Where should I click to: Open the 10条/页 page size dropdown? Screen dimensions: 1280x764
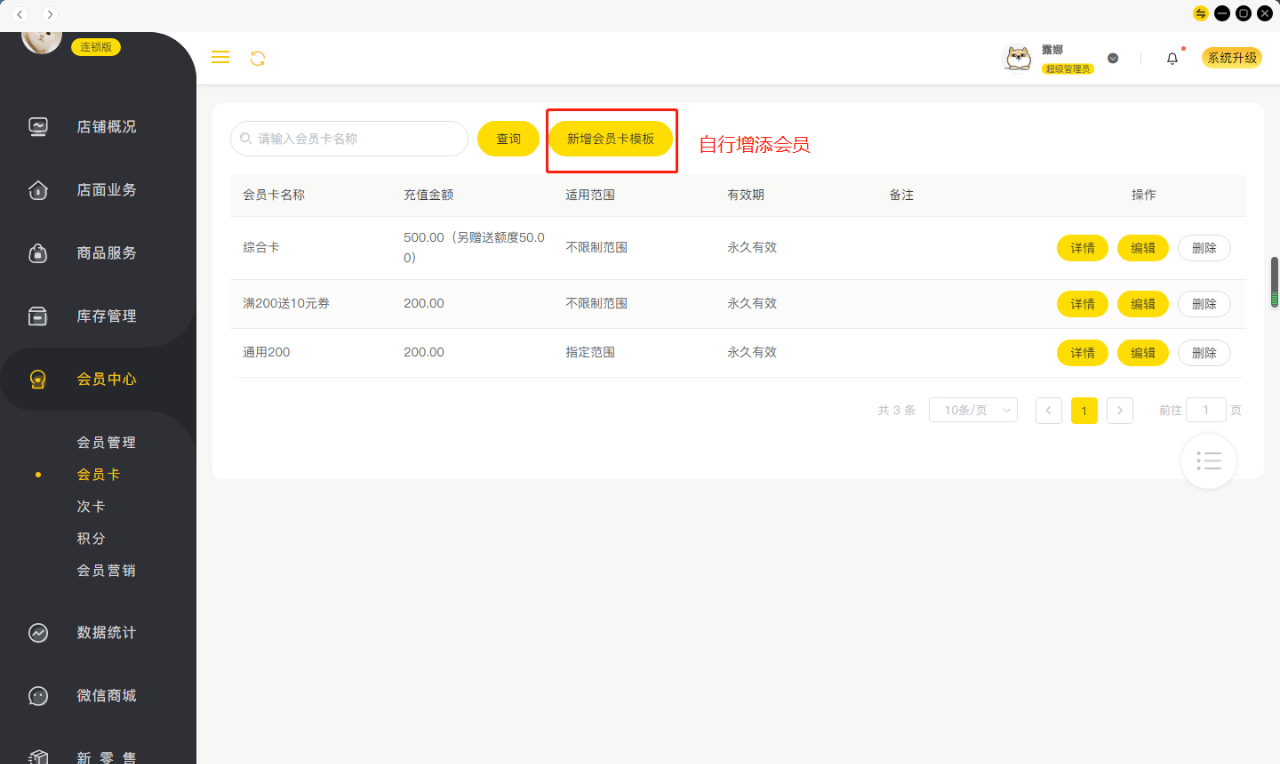tap(973, 410)
